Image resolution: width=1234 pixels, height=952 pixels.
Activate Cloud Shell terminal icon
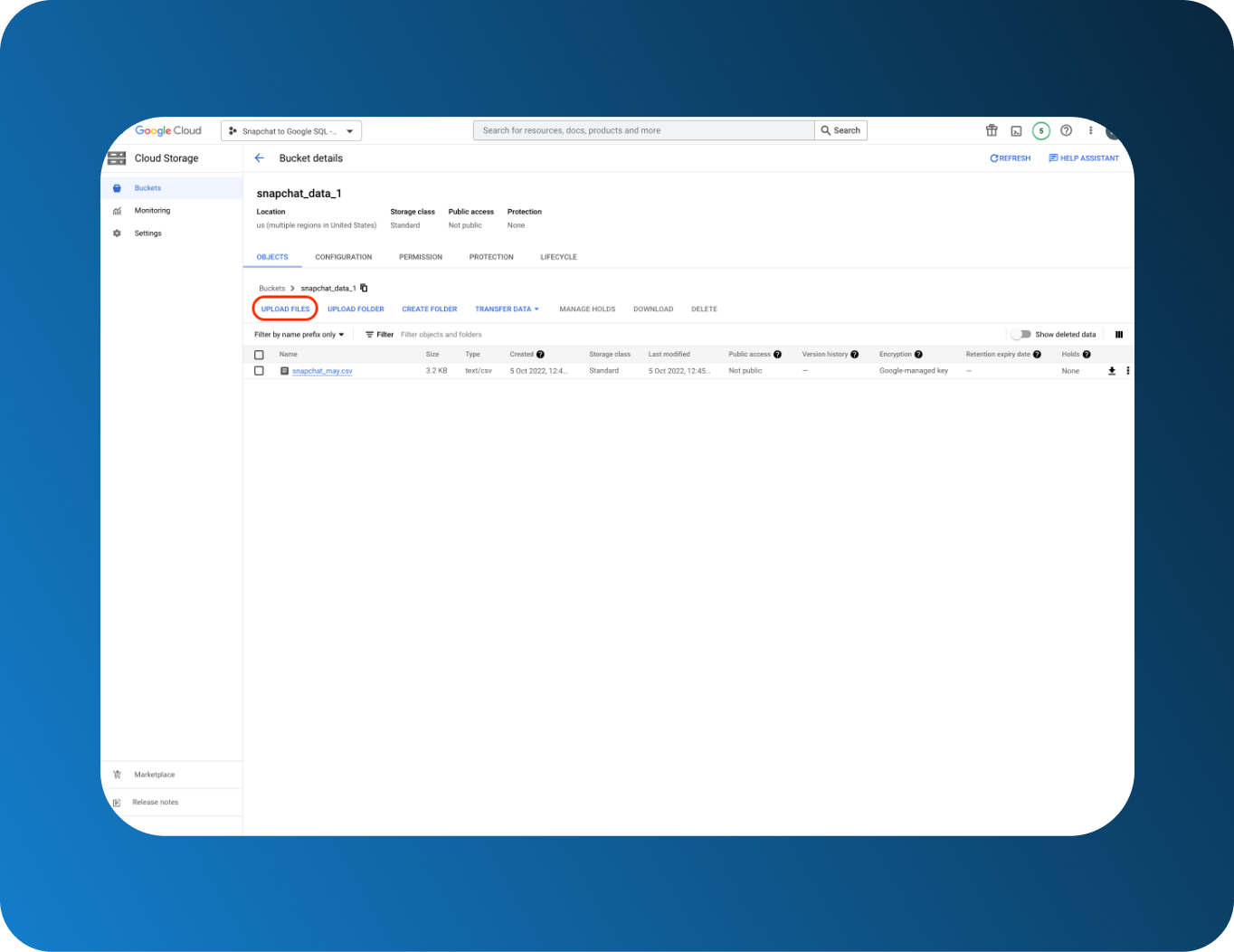point(1016,131)
